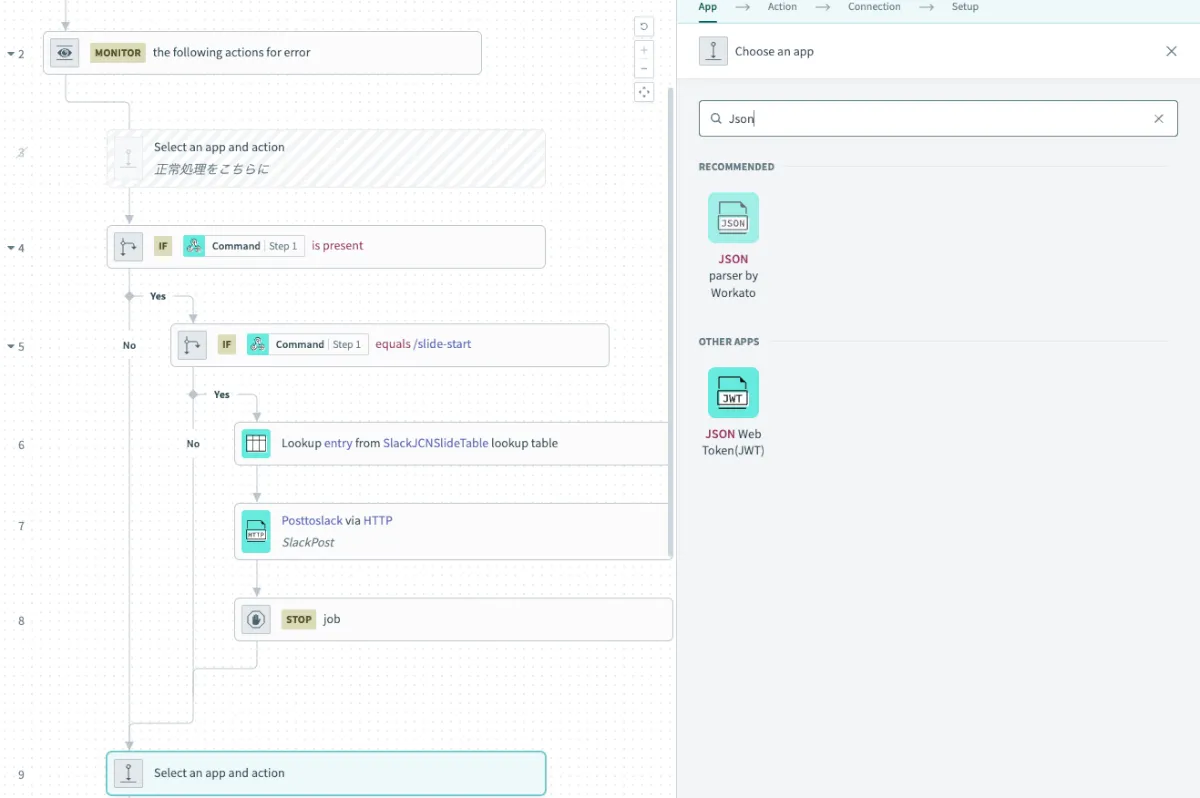Collapse step 2 Monitor block
The image size is (1200, 798).
(11, 53)
